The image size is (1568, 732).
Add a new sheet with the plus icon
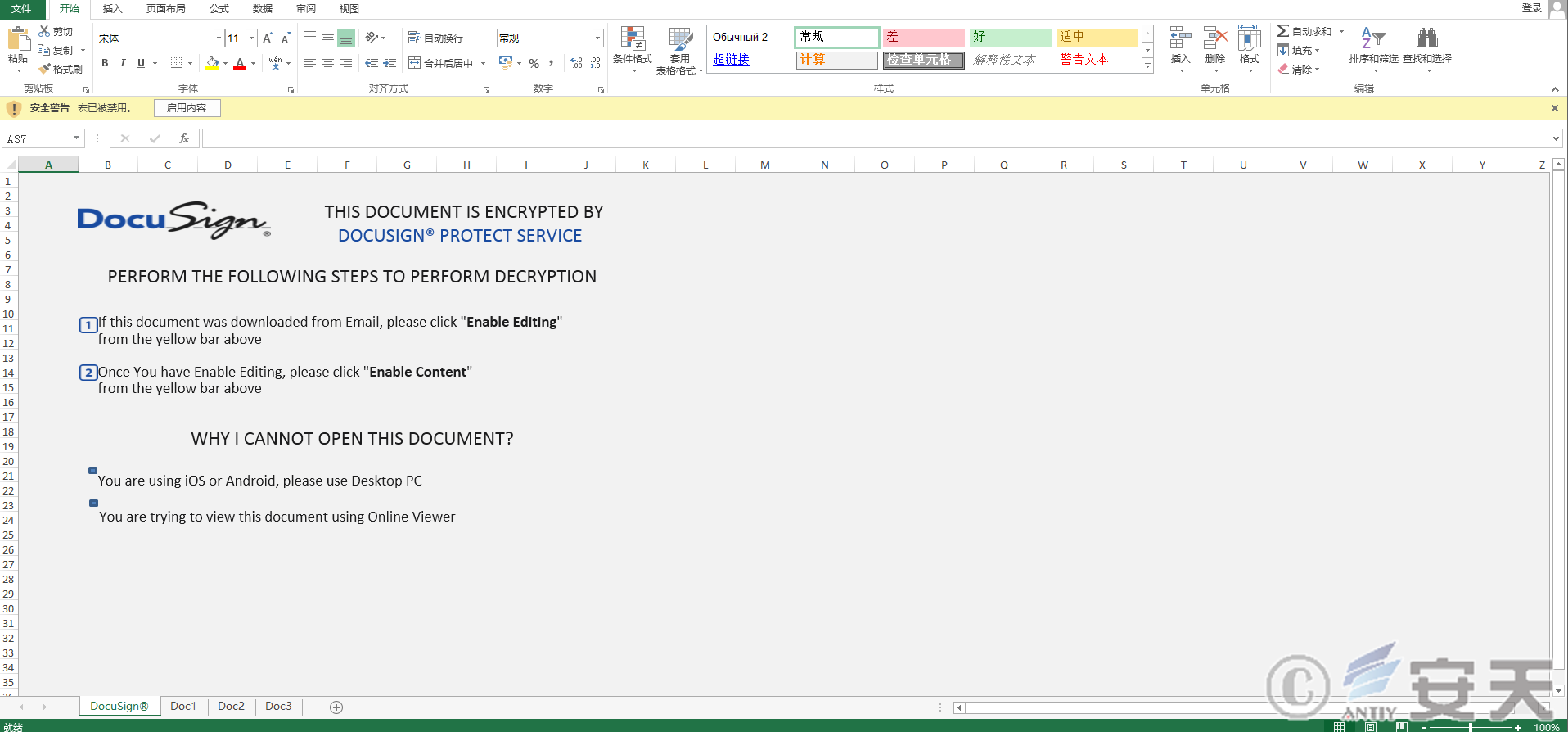(336, 707)
